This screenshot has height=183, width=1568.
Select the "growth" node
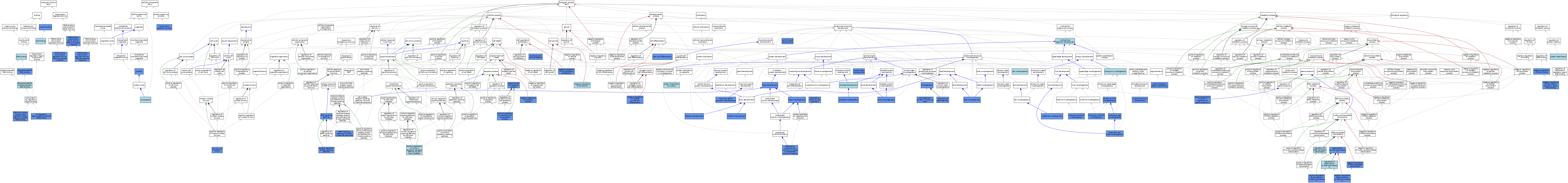click(567, 27)
